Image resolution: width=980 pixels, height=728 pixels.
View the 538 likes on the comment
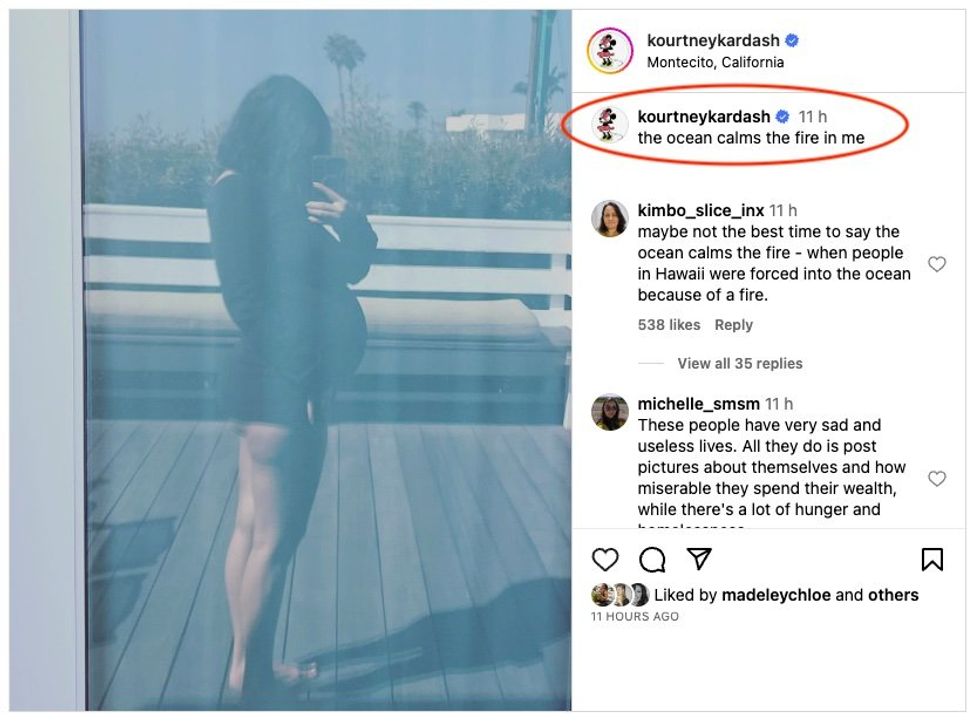[x=668, y=325]
